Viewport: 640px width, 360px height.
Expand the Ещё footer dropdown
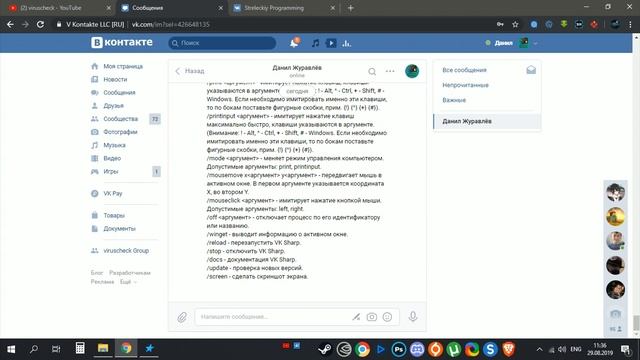coord(128,282)
